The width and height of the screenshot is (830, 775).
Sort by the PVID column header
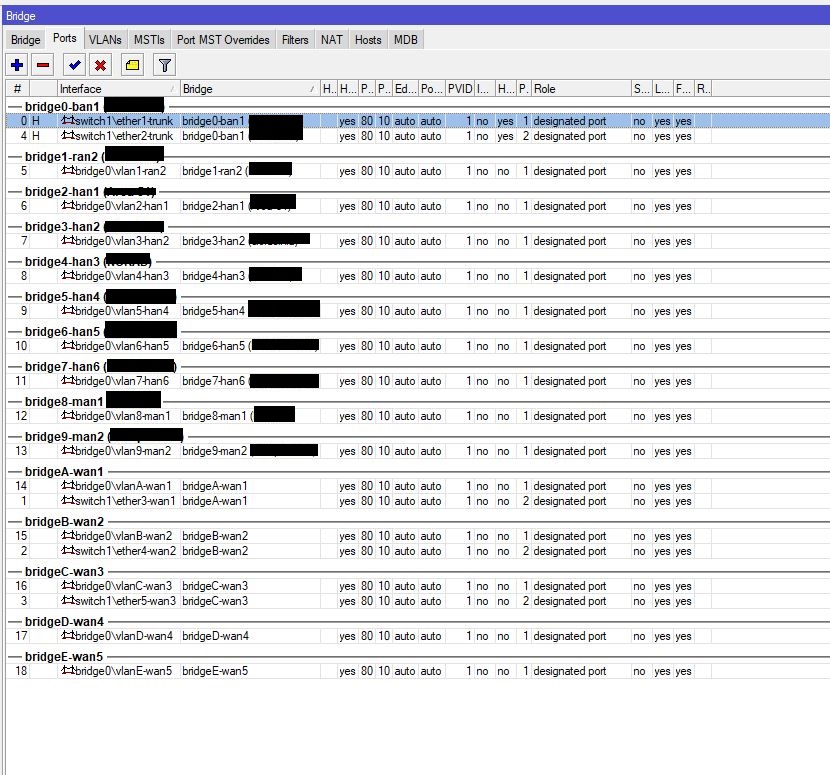pyautogui.click(x=460, y=89)
